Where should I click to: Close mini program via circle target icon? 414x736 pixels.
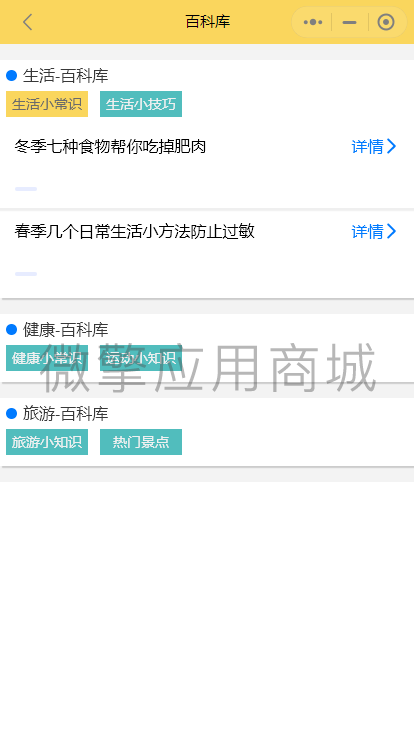pyautogui.click(x=386, y=22)
